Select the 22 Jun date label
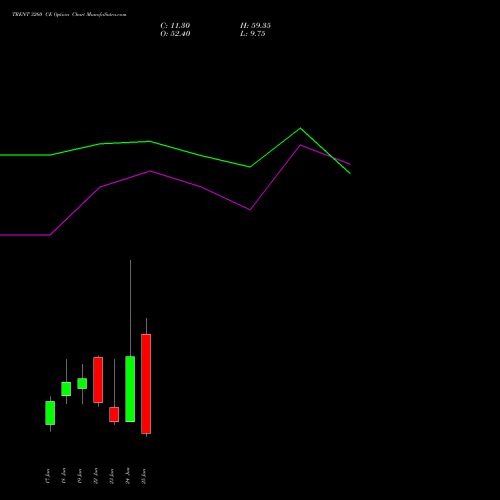The width and height of the screenshot is (500, 500). pos(96,476)
